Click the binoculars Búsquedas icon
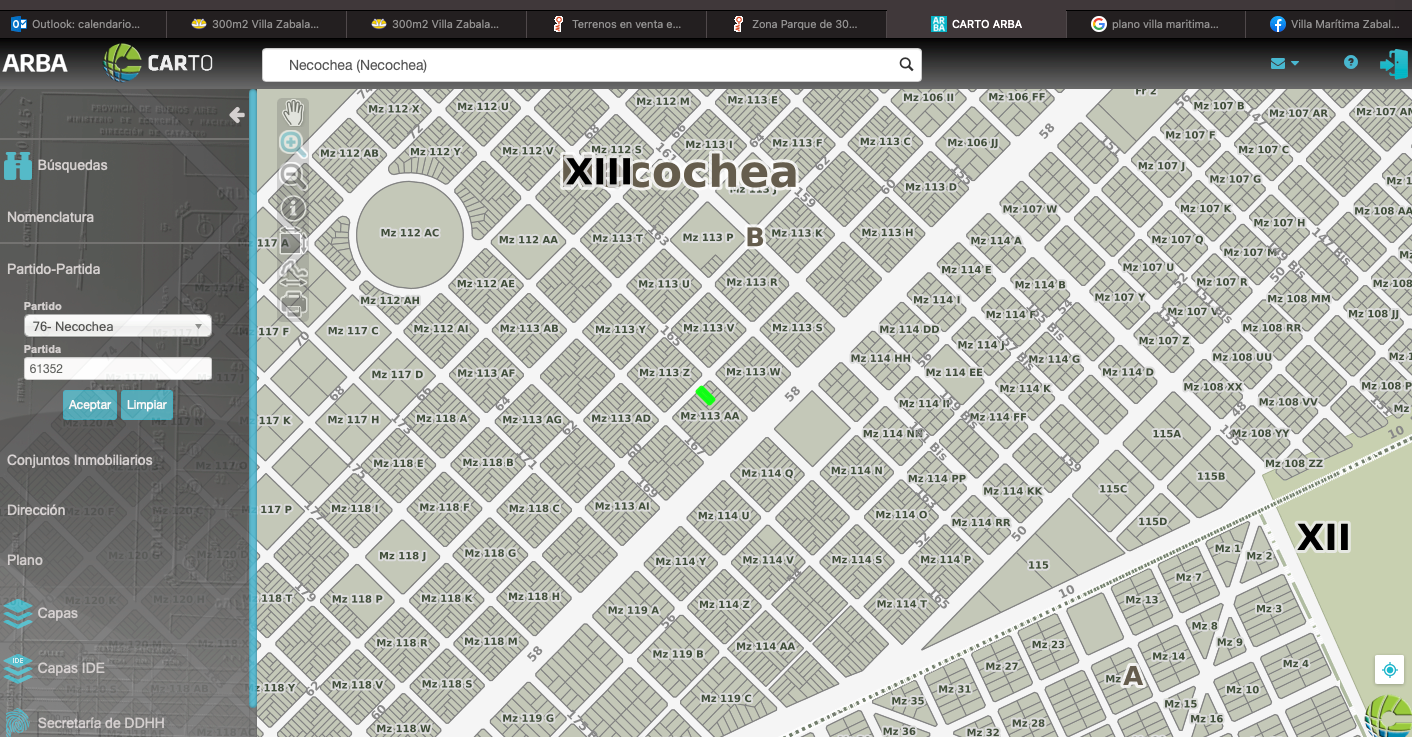The width and height of the screenshot is (1412, 737). [18, 165]
